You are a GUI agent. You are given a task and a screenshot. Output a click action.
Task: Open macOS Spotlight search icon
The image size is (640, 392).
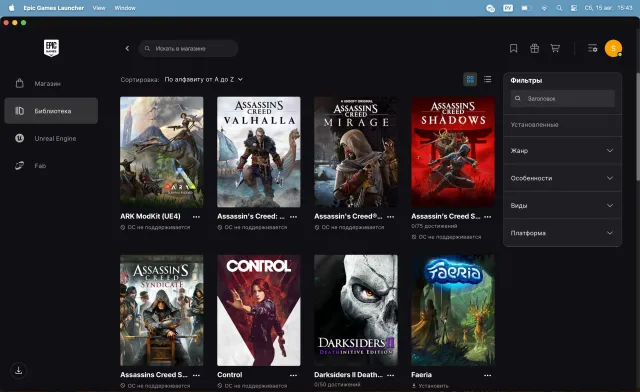(x=559, y=8)
